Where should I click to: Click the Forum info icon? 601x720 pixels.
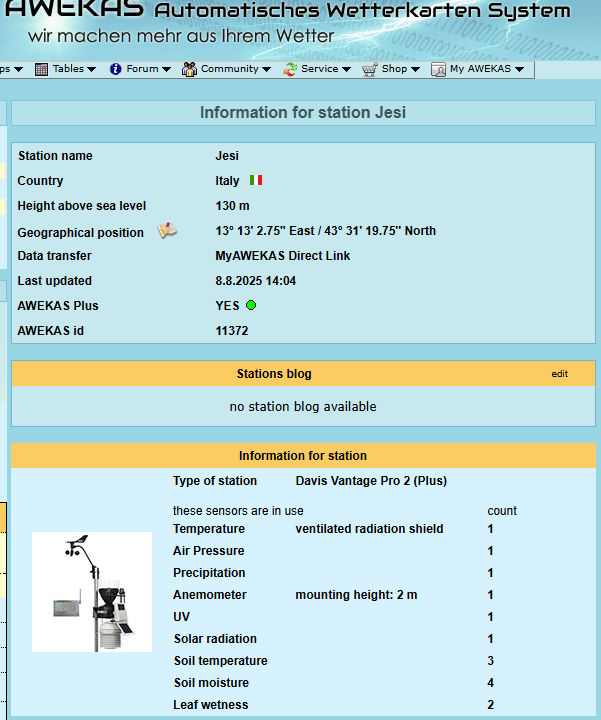tap(115, 69)
